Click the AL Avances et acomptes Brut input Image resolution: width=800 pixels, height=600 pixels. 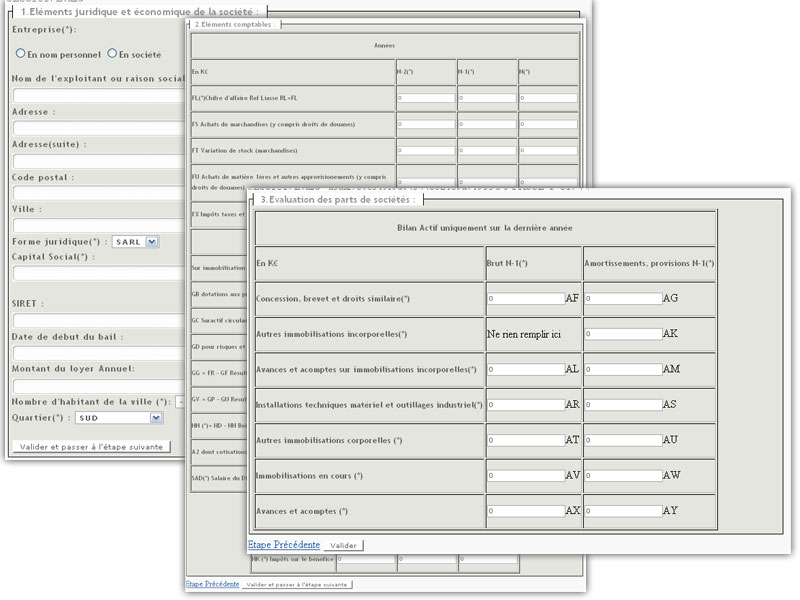pos(526,369)
